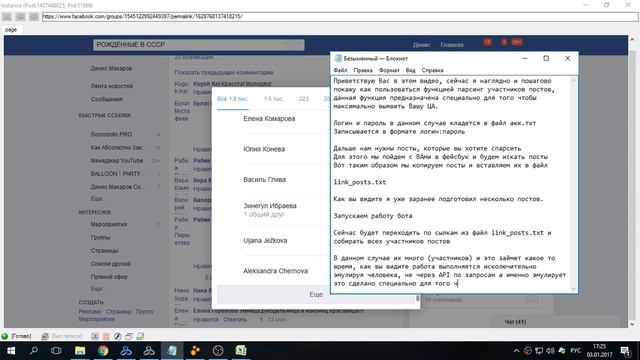The image size is (640, 360).
Task: Open Менеджер YouTube shortcut in sidebar
Action: pos(117,160)
